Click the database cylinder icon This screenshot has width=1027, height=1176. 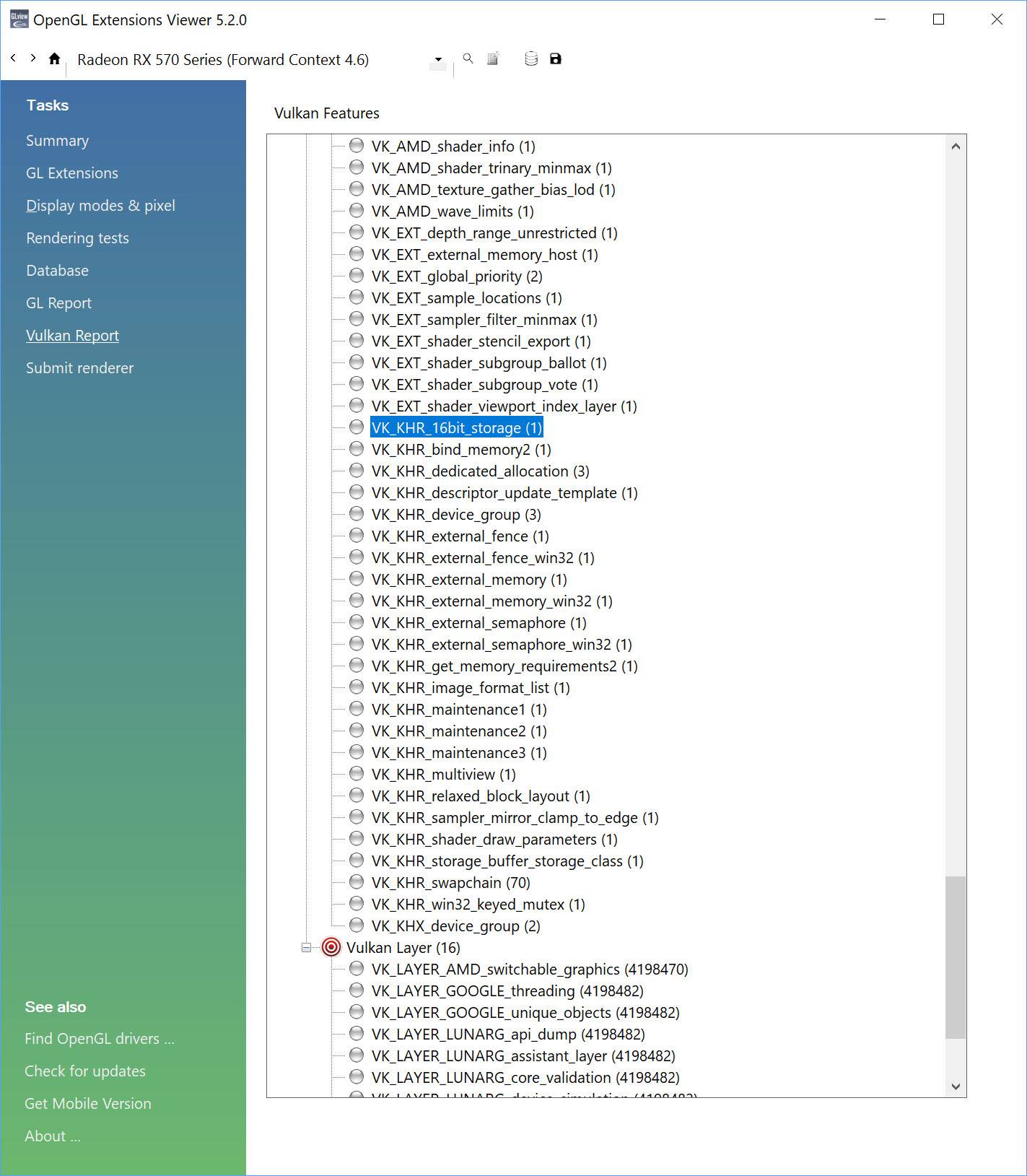(531, 58)
